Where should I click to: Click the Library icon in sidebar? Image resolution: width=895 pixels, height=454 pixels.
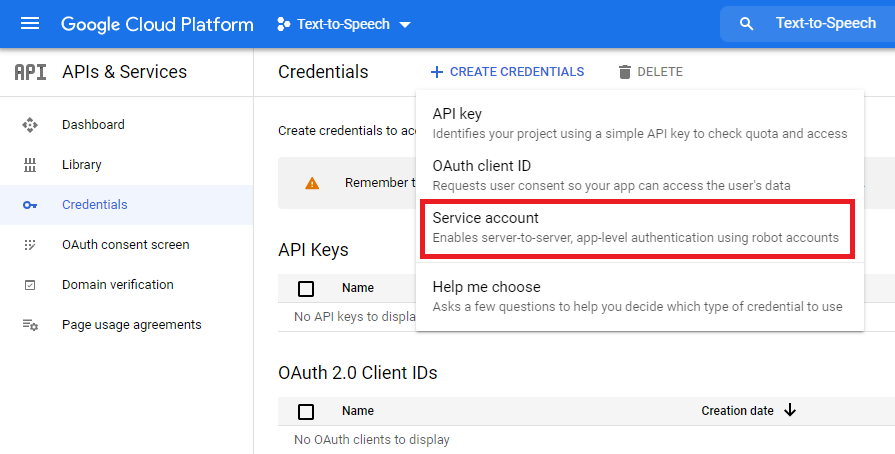(30, 165)
